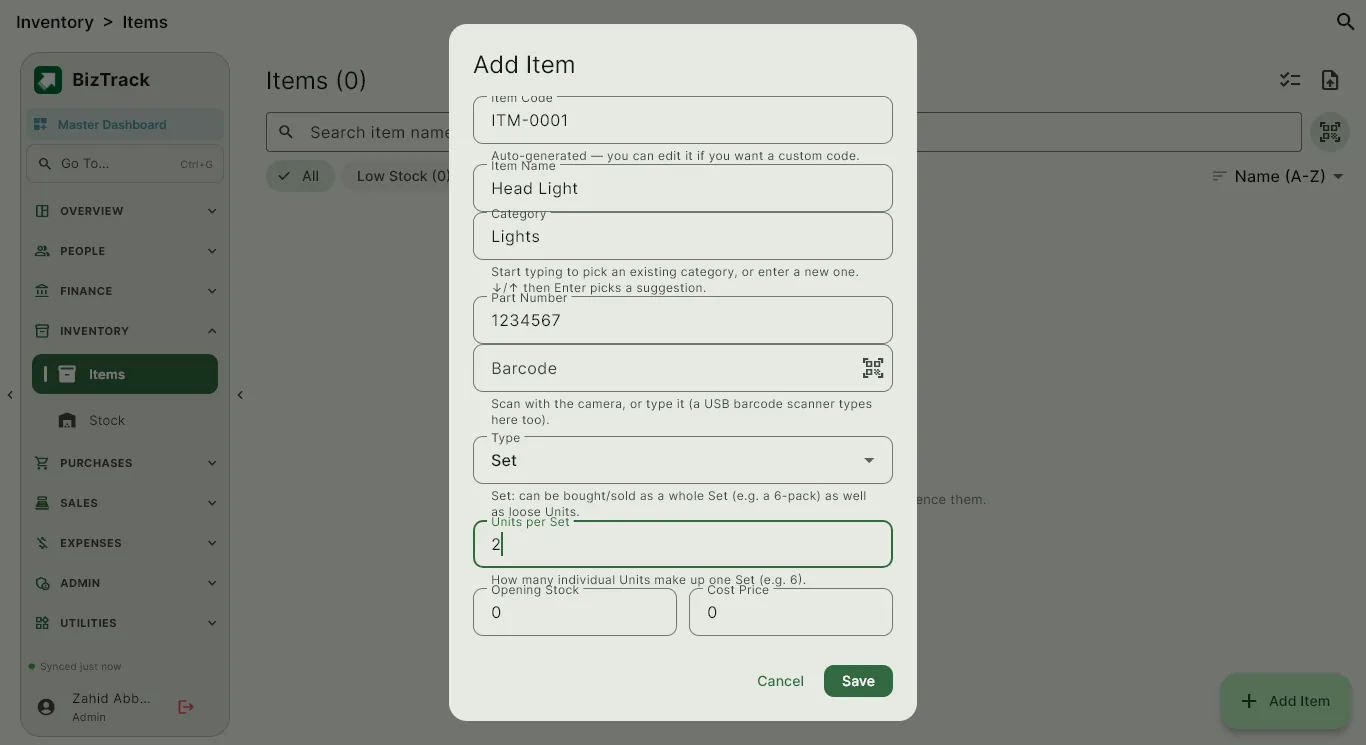
Task: Click the Go To search box
Action: click(125, 164)
